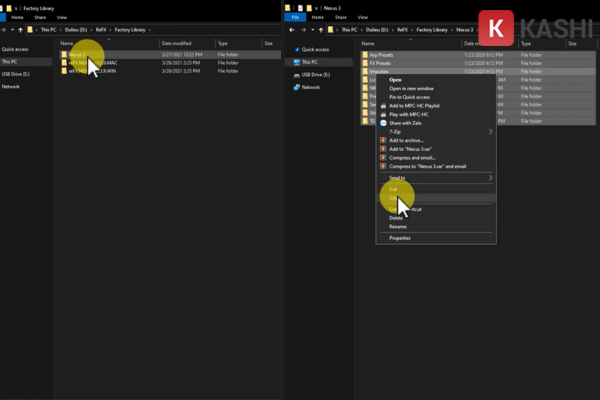The height and width of the screenshot is (400, 600).
Task: Choose Properties from the context menu
Action: (400, 238)
